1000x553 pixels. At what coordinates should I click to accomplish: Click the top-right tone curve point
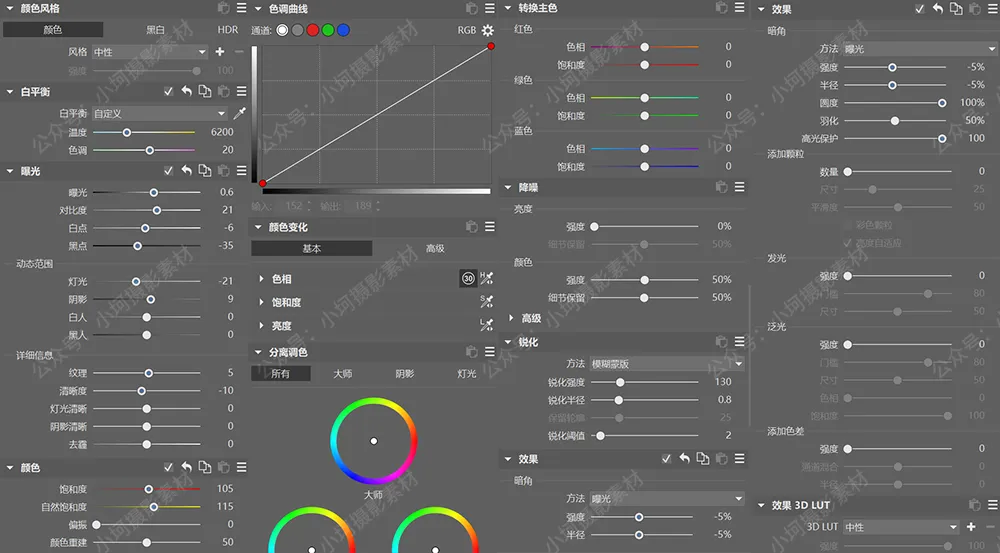(x=490, y=46)
